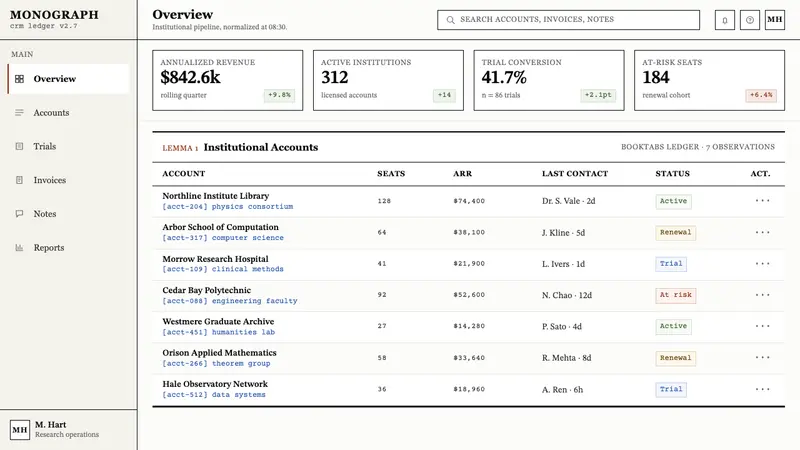Screen dimensions: 800x450
Task: Click the [acct-266] theorem group tag
Action: coord(216,364)
